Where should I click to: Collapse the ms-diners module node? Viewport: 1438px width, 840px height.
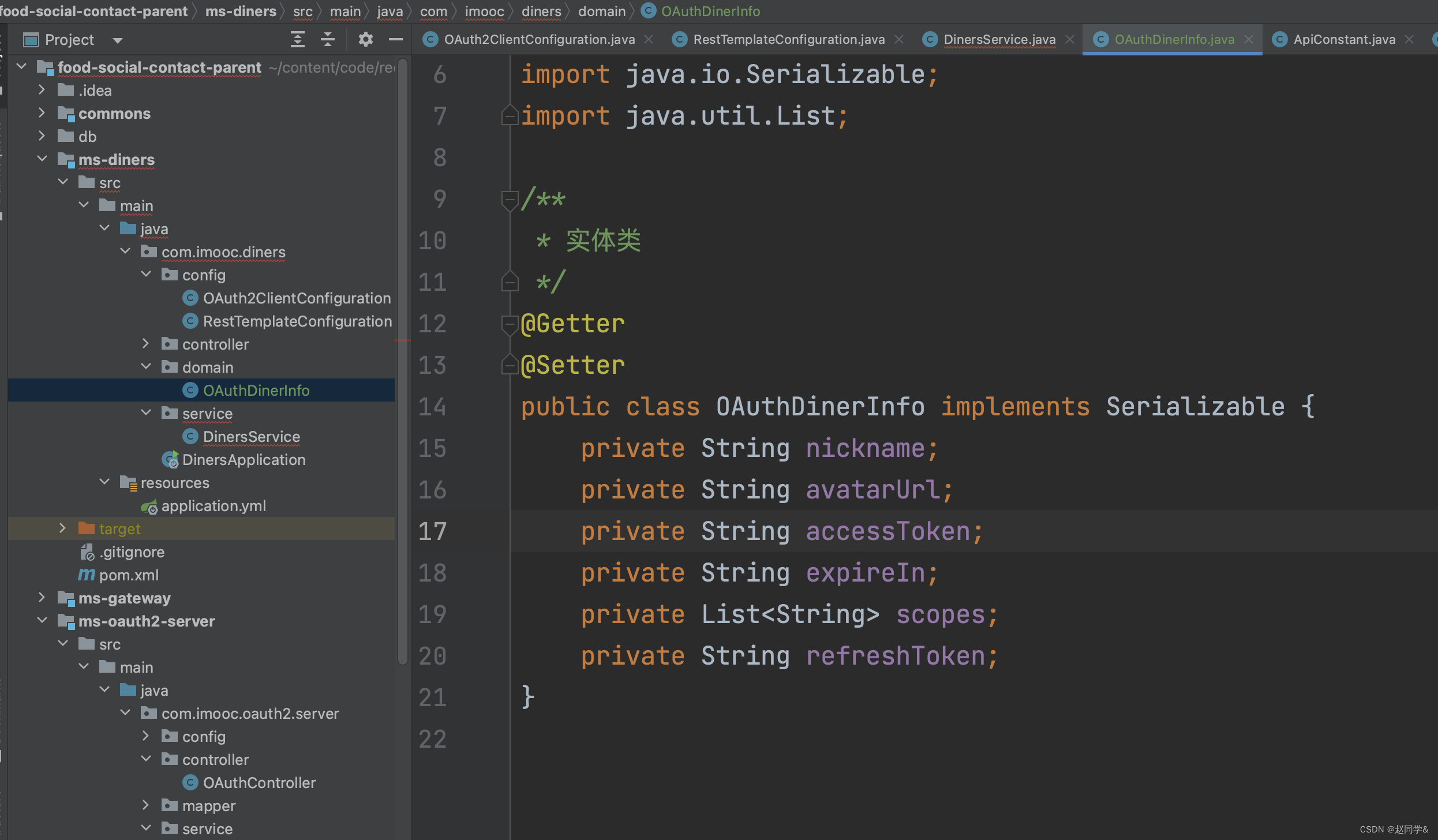[42, 159]
